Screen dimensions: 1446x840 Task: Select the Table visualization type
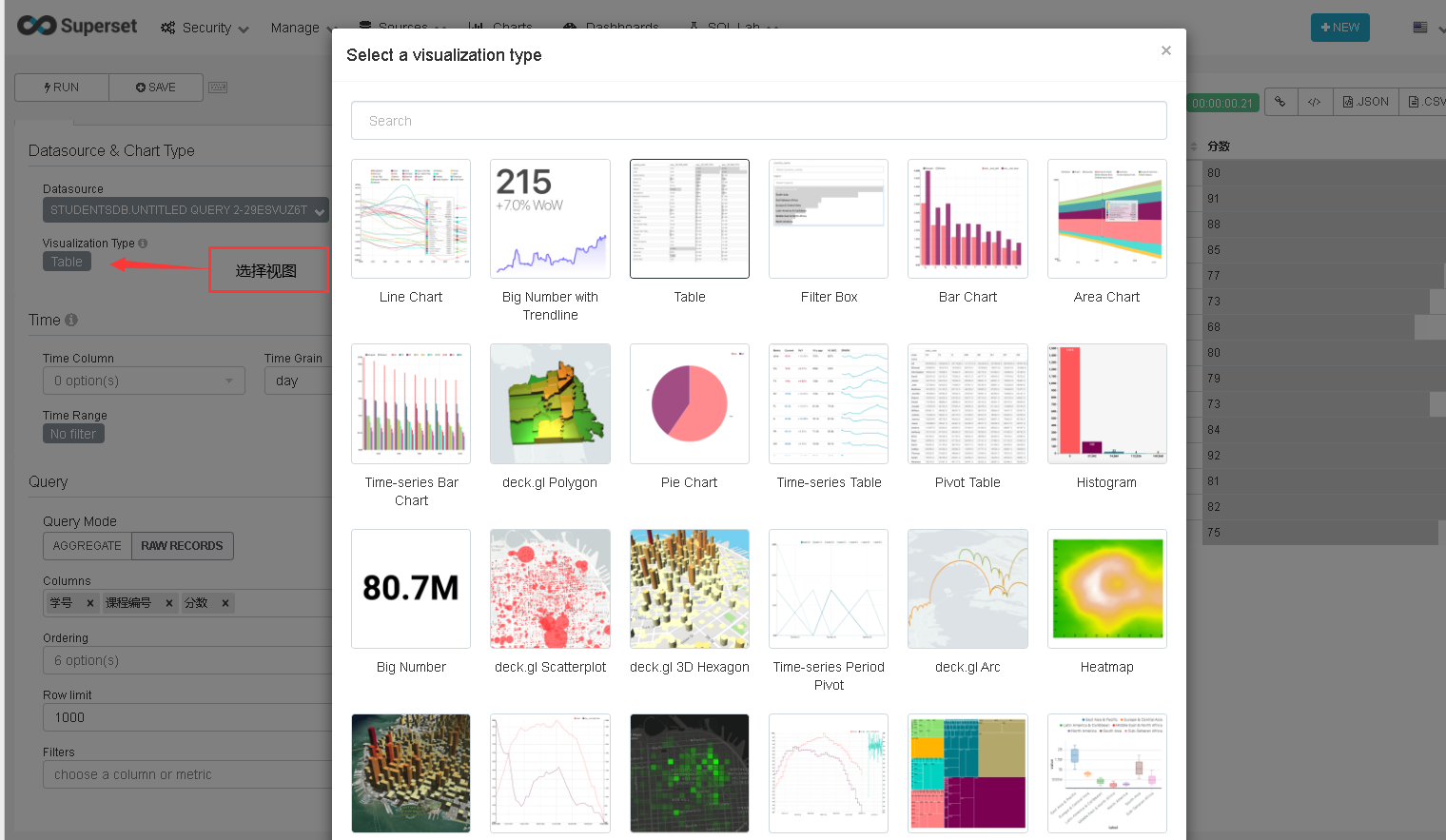point(690,219)
